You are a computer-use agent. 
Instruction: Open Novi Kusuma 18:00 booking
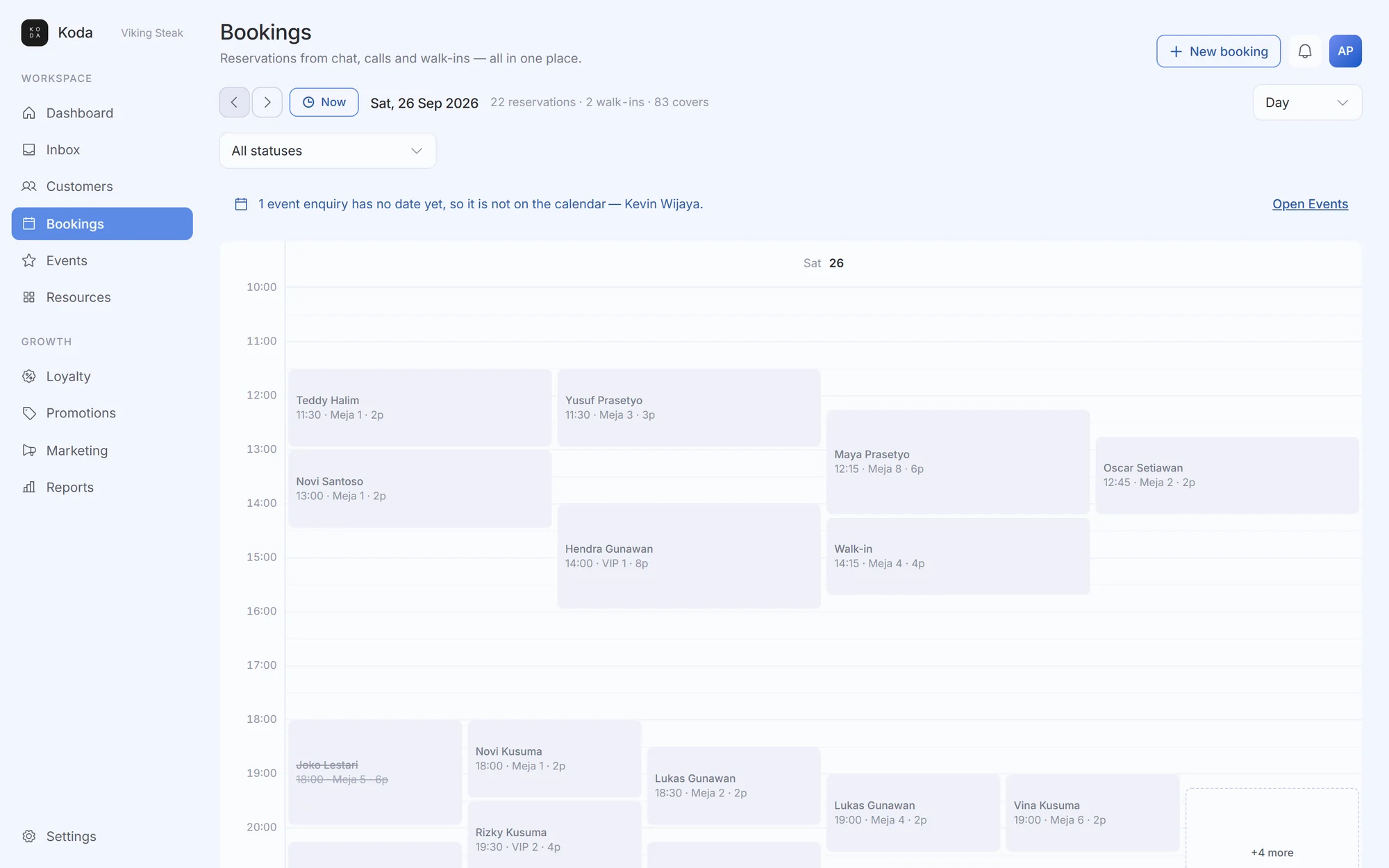pos(554,758)
